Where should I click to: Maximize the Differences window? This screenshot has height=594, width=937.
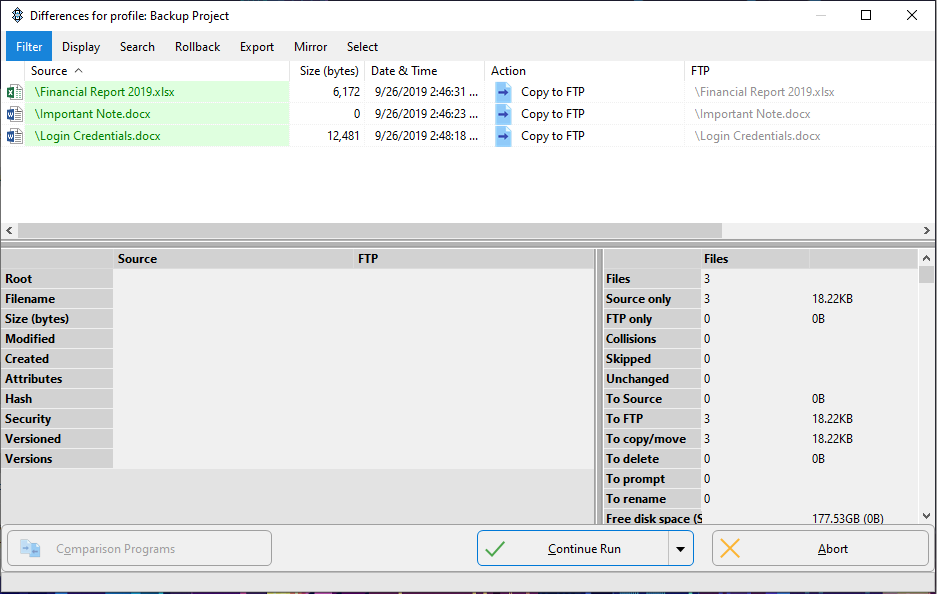pos(866,16)
